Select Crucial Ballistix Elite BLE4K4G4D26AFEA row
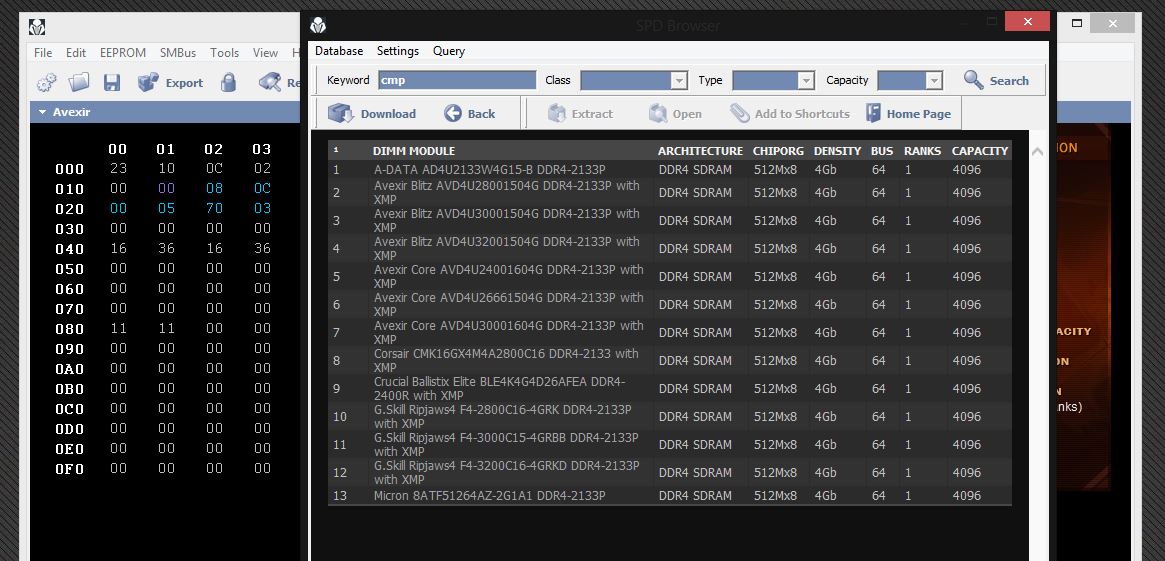Screen dimensions: 1165x561 (x=669, y=389)
